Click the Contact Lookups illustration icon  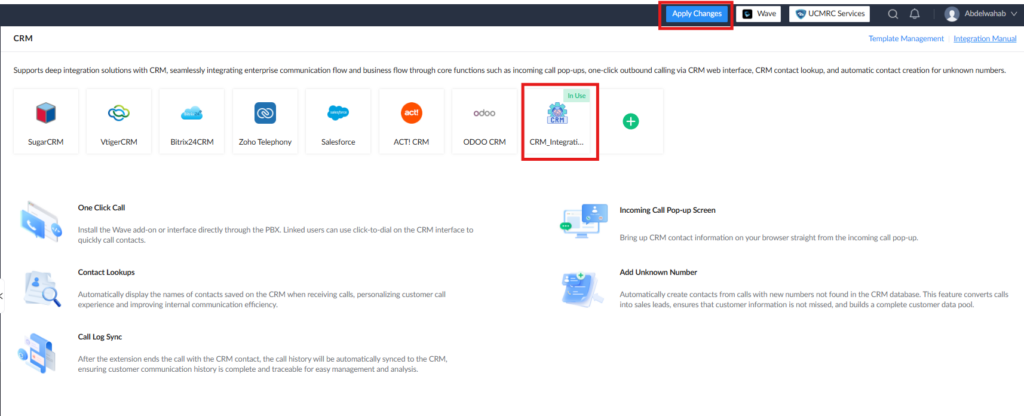[x=41, y=288]
